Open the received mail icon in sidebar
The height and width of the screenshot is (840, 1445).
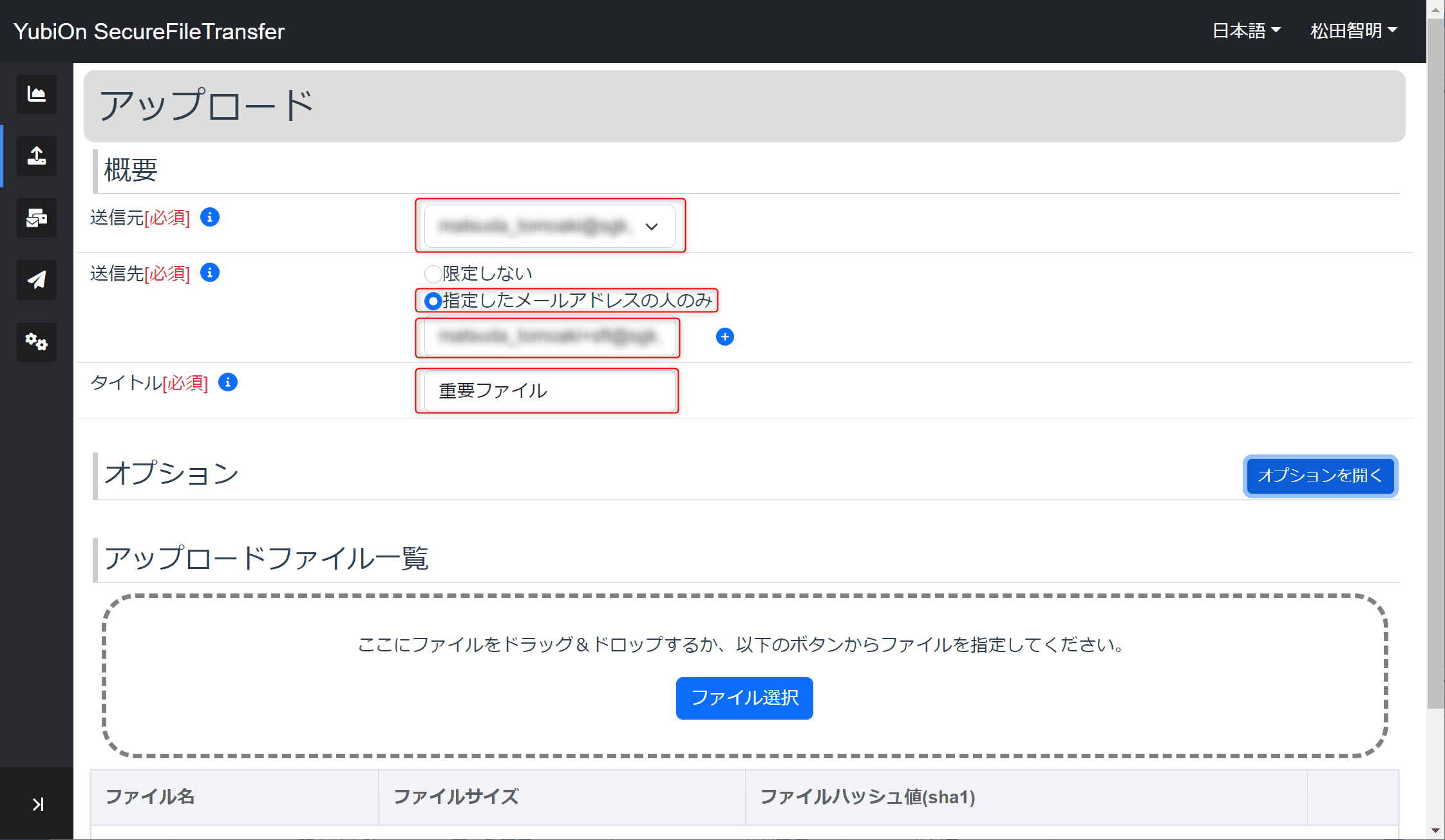[37, 218]
